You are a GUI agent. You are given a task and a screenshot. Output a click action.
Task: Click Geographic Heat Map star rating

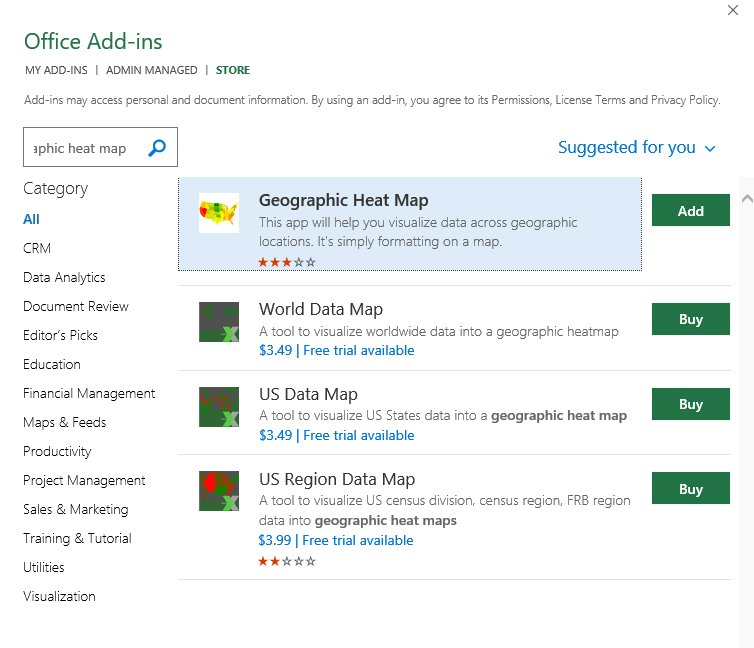(x=287, y=262)
